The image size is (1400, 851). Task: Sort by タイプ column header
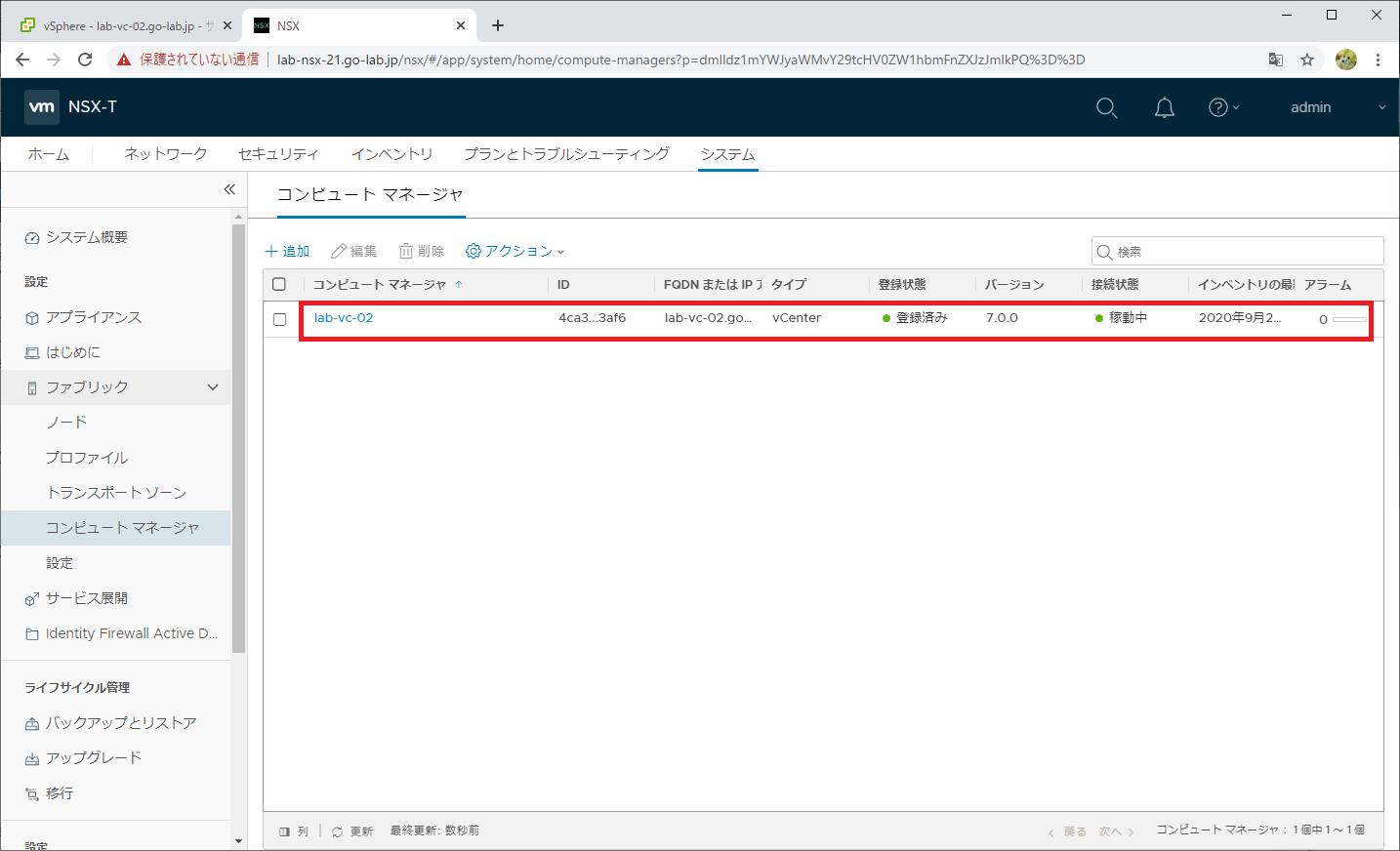click(789, 285)
